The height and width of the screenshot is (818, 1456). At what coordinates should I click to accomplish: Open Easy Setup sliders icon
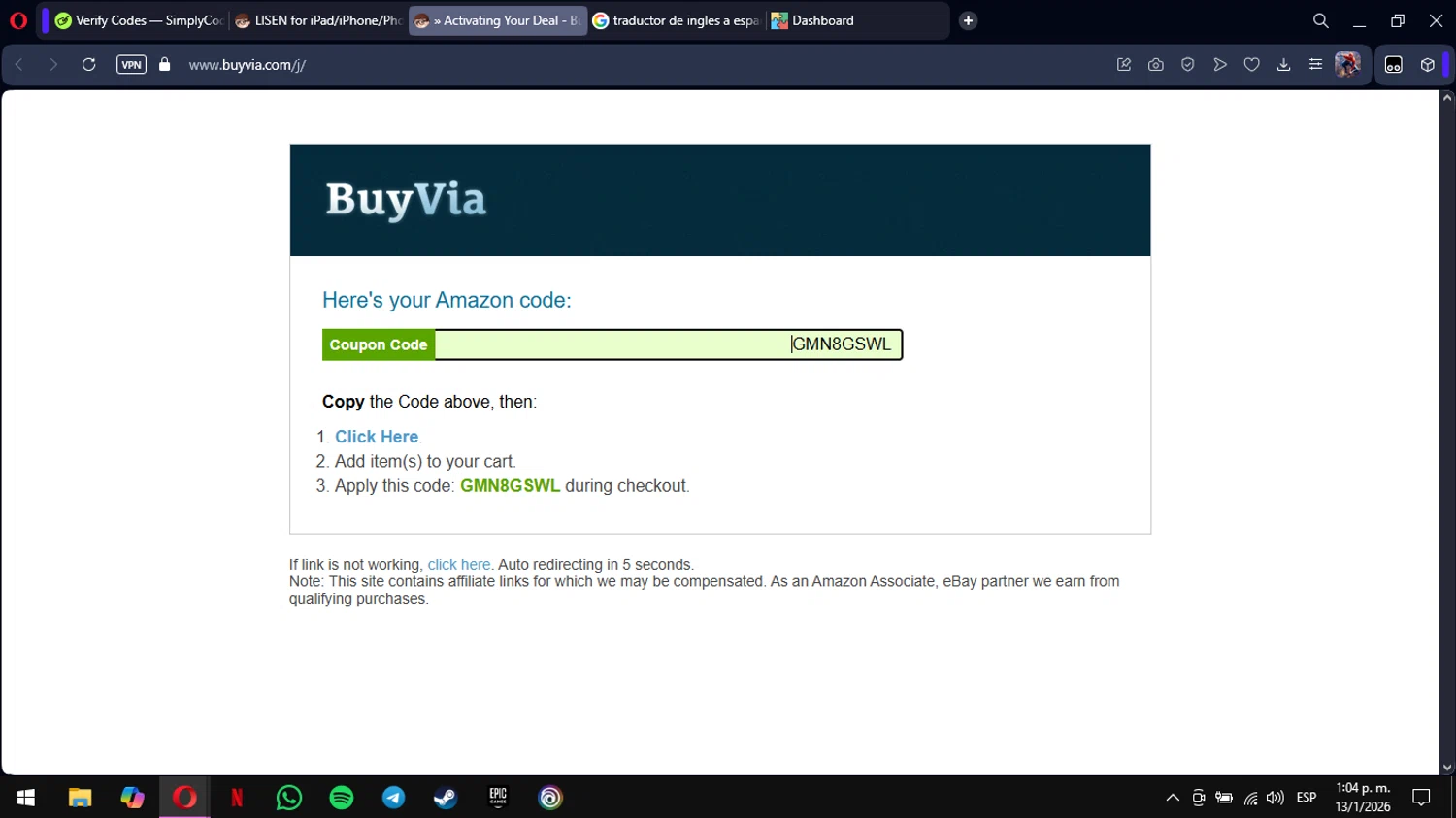coord(1315,65)
